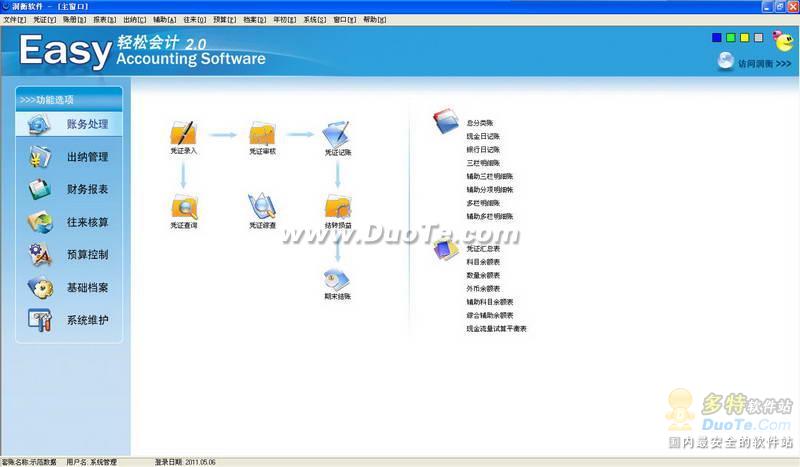Open the 外币余额表 foreign currency link
Viewport: 800px width, 467px height.
coord(483,288)
